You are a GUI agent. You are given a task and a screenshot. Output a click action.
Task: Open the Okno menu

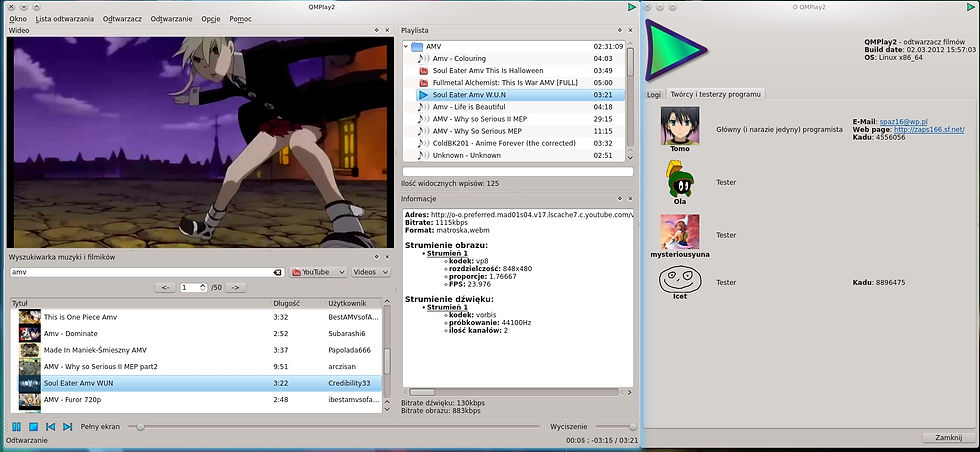coord(18,19)
